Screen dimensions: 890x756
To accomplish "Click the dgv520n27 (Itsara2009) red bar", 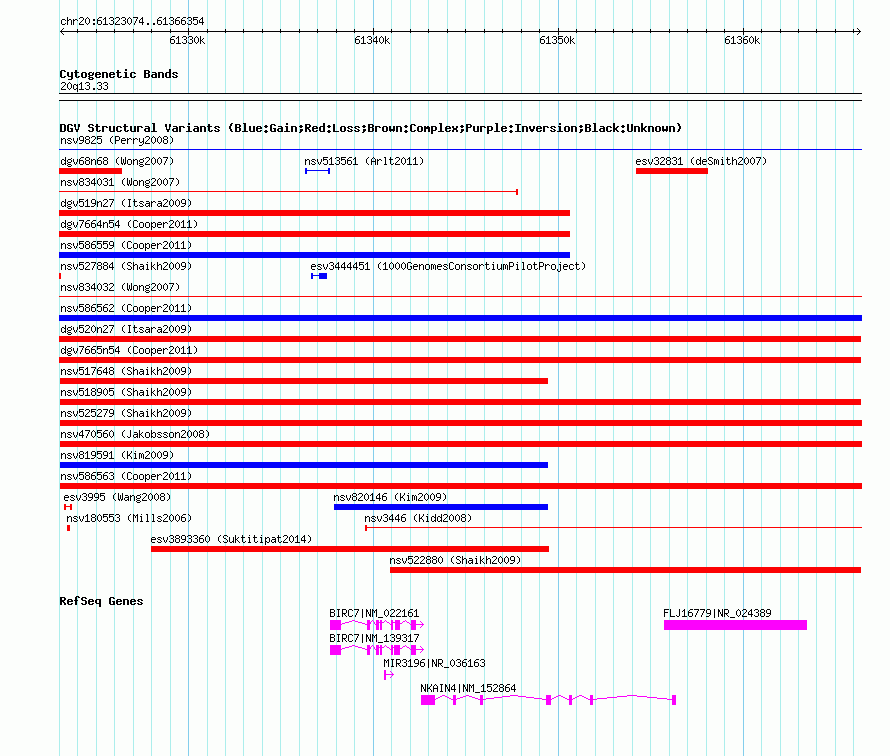I will (x=460, y=339).
